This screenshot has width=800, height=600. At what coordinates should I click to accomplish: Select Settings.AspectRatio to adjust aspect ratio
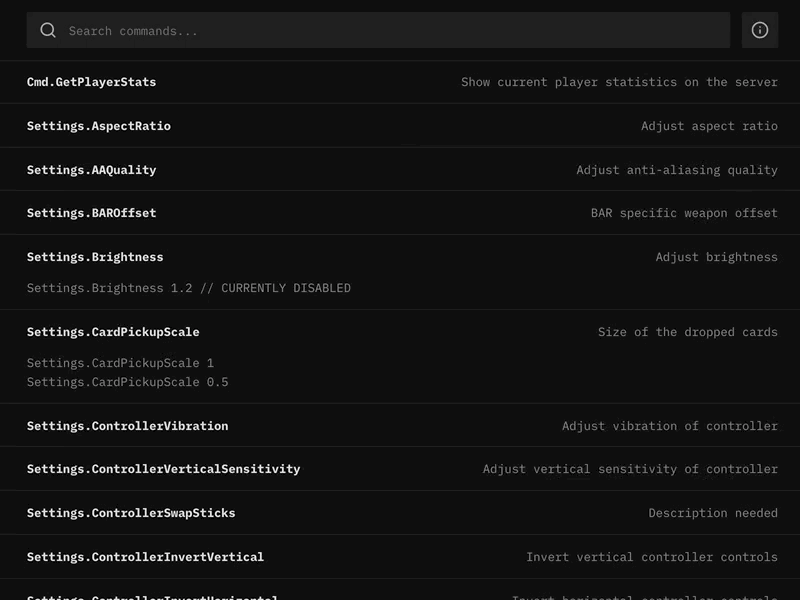click(x=100, y=126)
